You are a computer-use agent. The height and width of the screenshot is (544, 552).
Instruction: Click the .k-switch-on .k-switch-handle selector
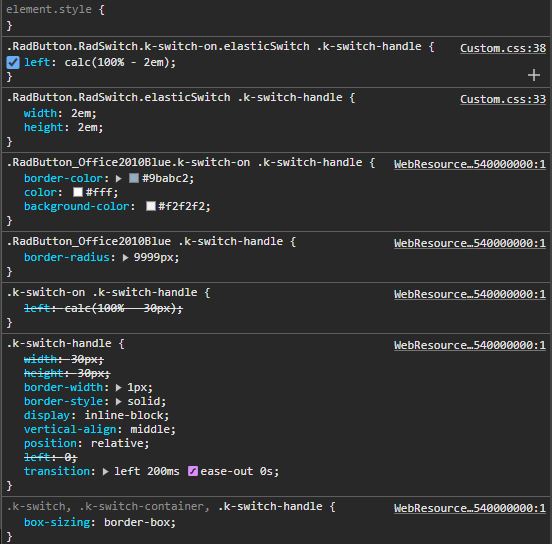[102, 292]
